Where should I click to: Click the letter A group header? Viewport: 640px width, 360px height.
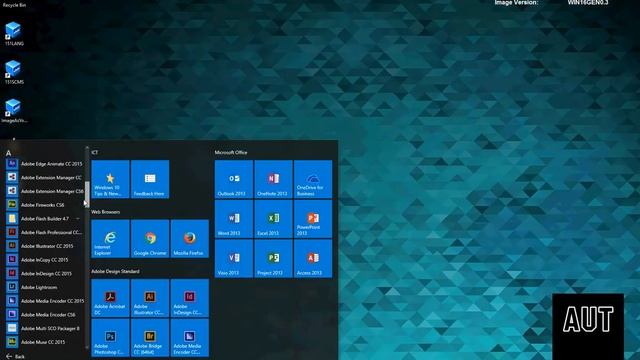click(x=9, y=153)
